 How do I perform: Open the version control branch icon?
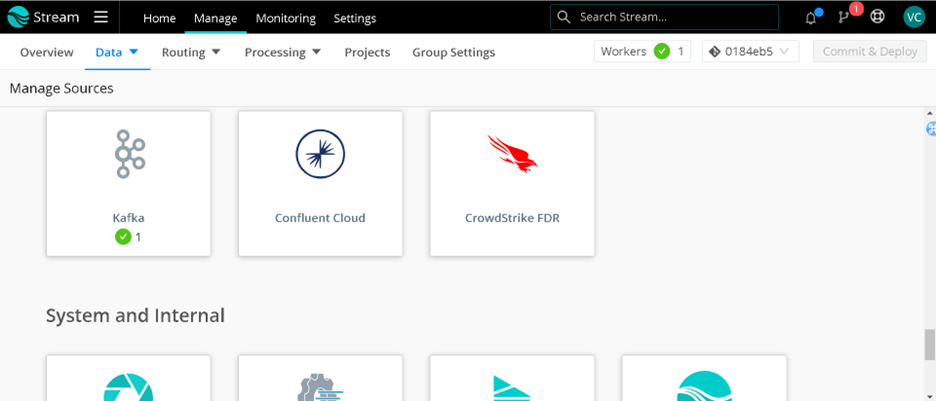843,17
